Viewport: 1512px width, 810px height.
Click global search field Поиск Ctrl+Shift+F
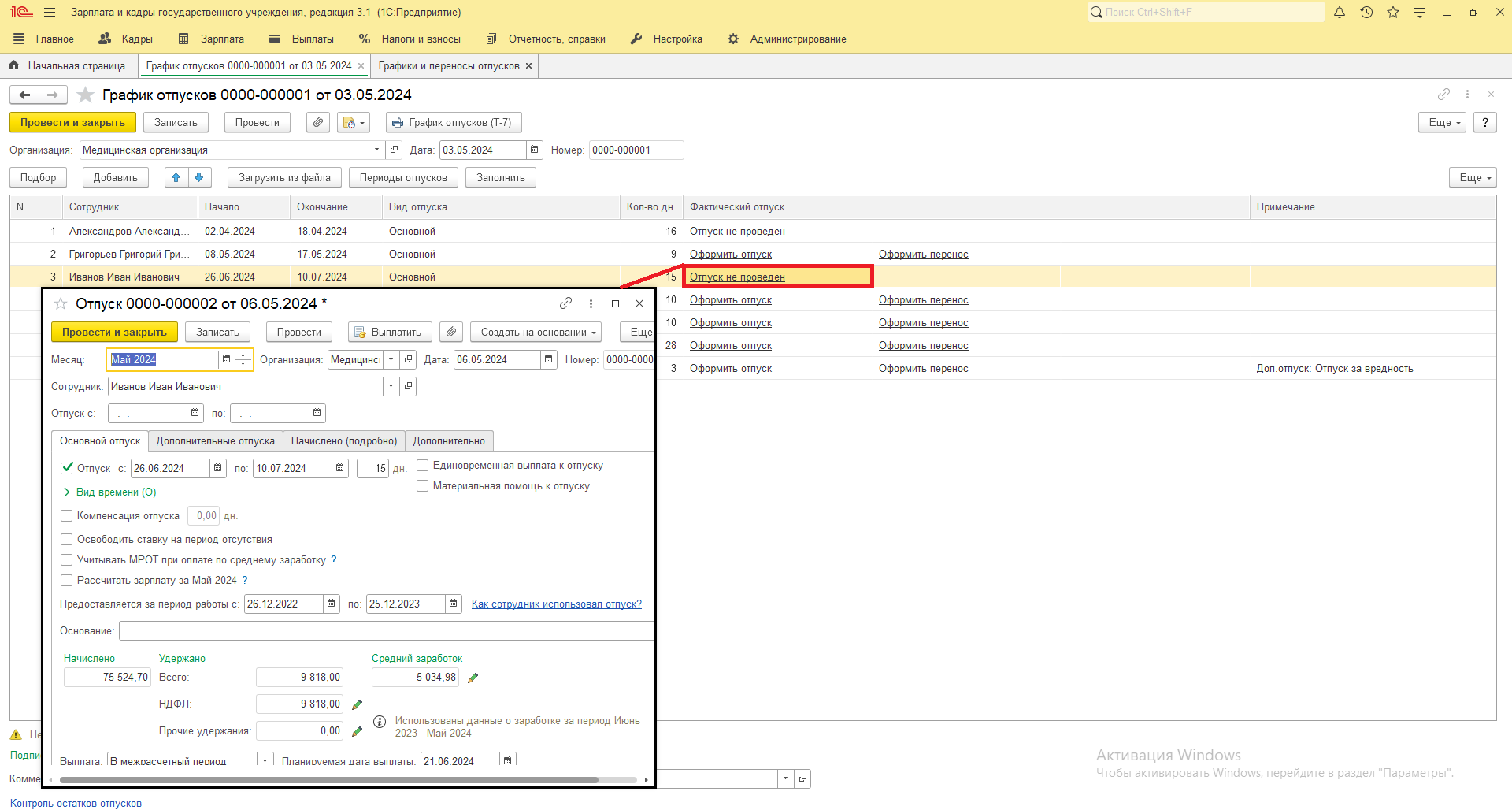[1206, 12]
